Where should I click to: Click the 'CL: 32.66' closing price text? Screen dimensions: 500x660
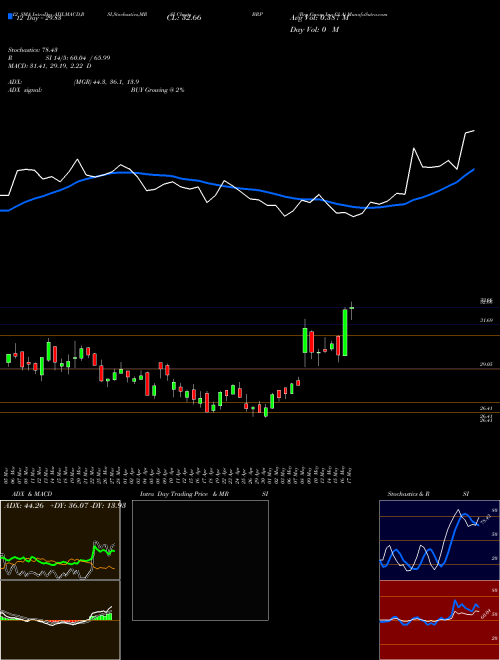184,18
